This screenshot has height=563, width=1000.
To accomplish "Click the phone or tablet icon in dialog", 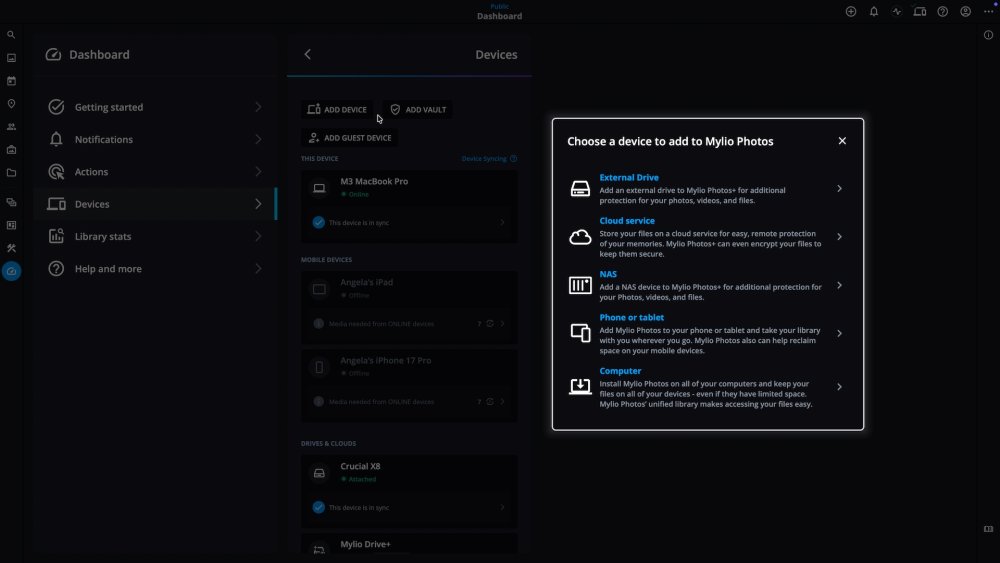I will 580,333.
